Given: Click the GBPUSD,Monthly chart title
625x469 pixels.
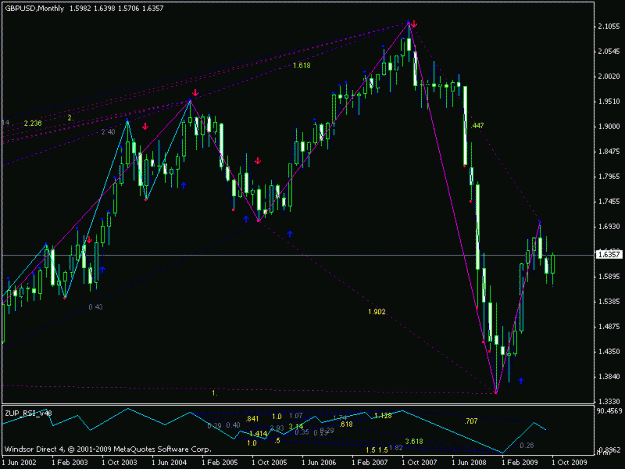Looking at the screenshot, I should (x=35, y=8).
